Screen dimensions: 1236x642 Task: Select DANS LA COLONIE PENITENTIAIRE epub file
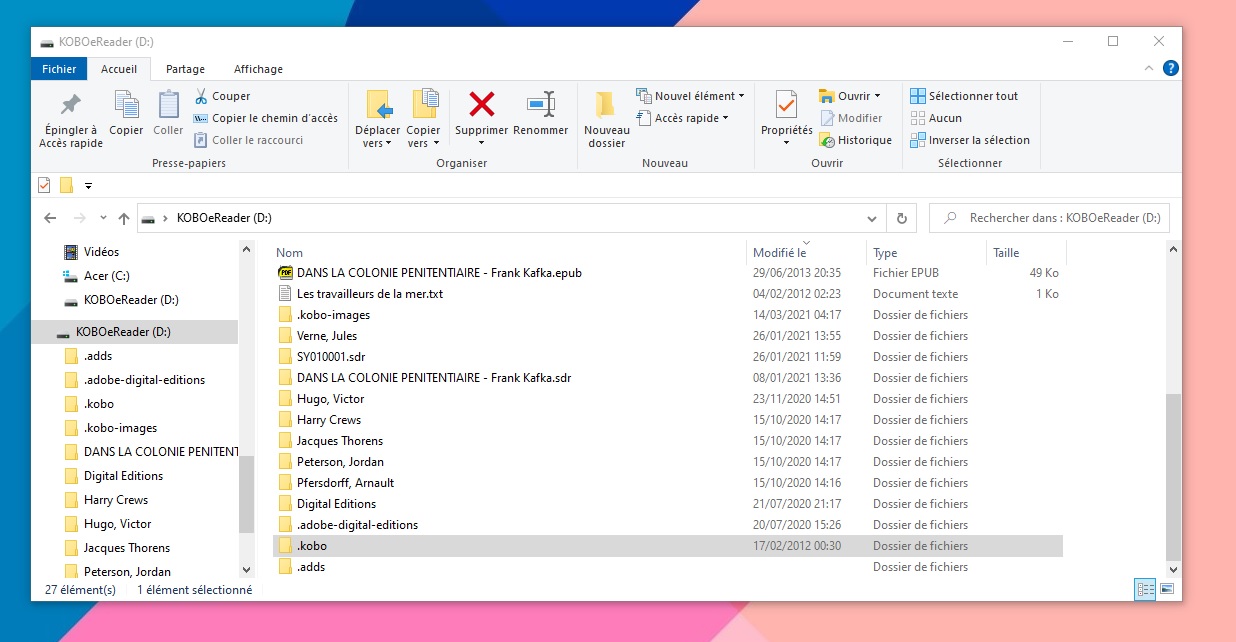click(667, 273)
